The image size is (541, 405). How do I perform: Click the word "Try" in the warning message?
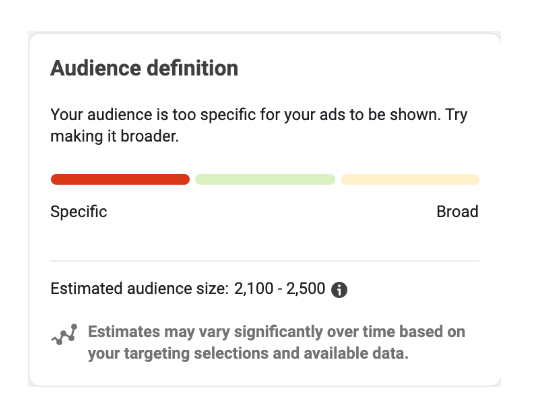point(456,115)
